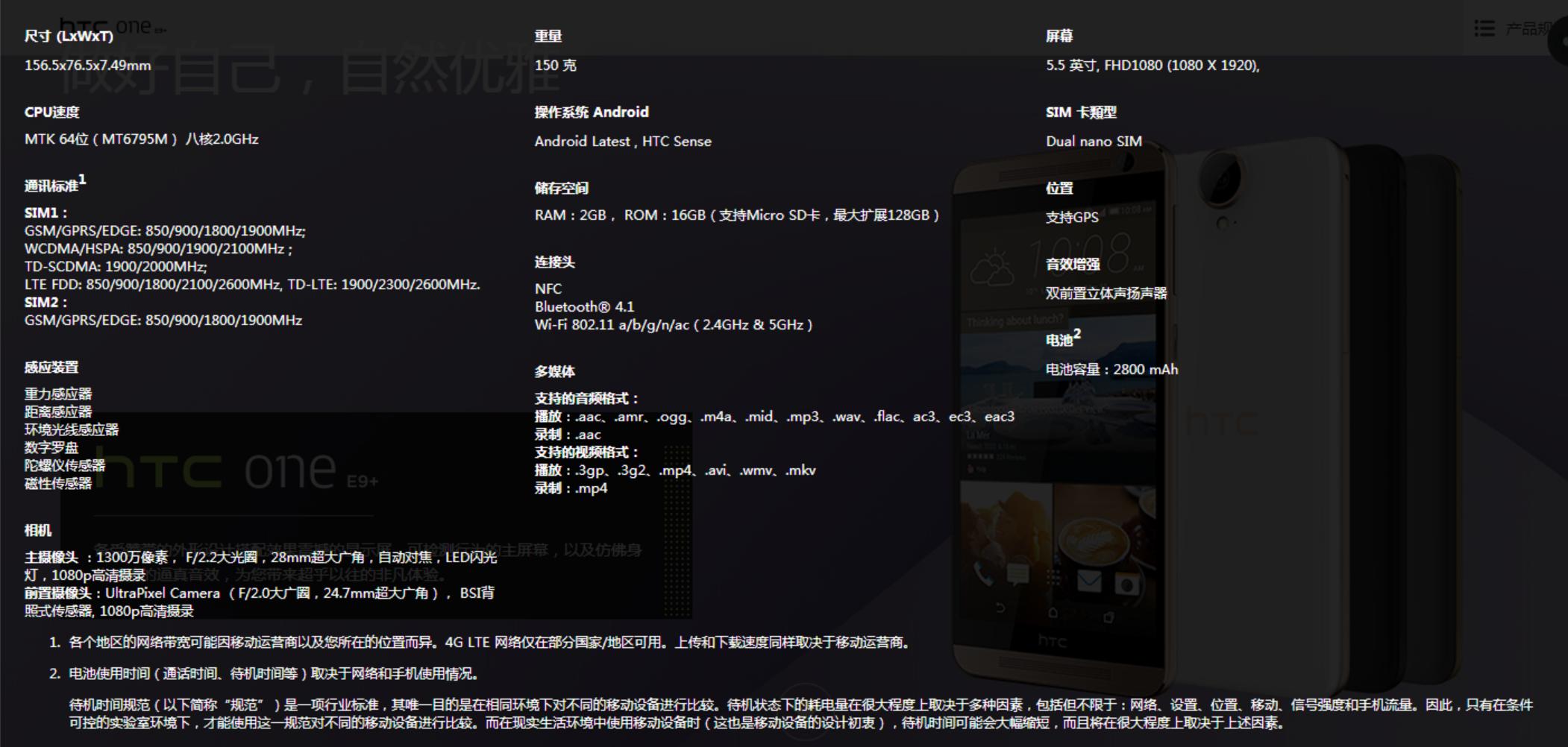Click the 待机时间规范 explanation paragraph
This screenshot has width=1568, height=747.
[800, 713]
